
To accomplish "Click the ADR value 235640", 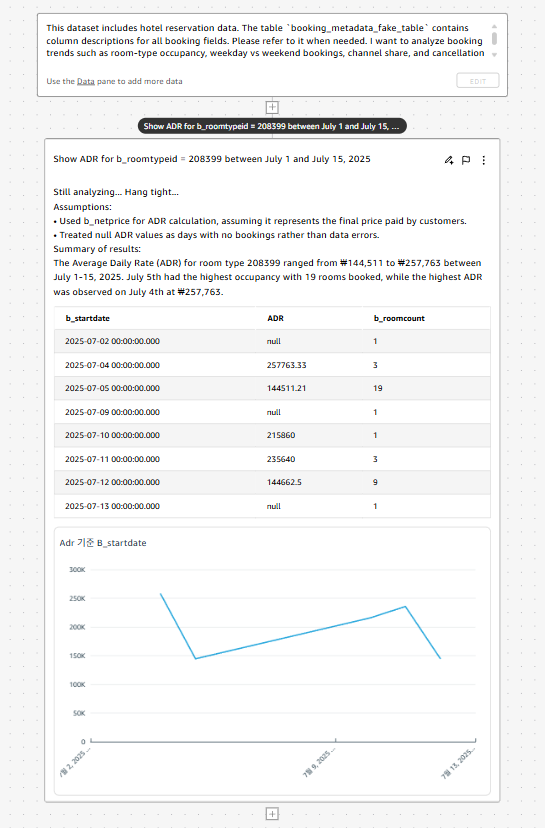I will 281,459.
